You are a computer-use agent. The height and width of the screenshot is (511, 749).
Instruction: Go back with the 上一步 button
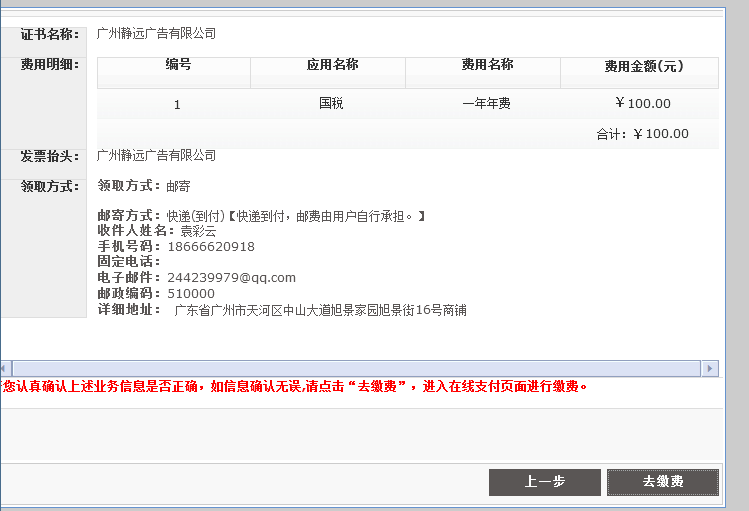[x=545, y=482]
